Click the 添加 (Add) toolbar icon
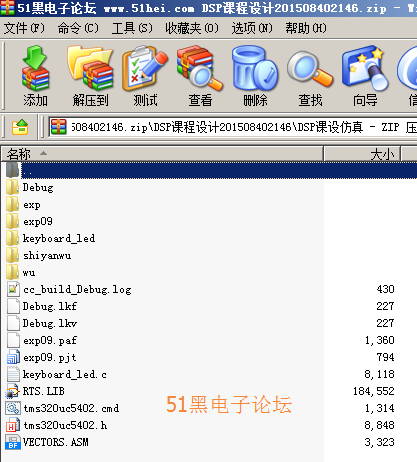 [x=35, y=76]
